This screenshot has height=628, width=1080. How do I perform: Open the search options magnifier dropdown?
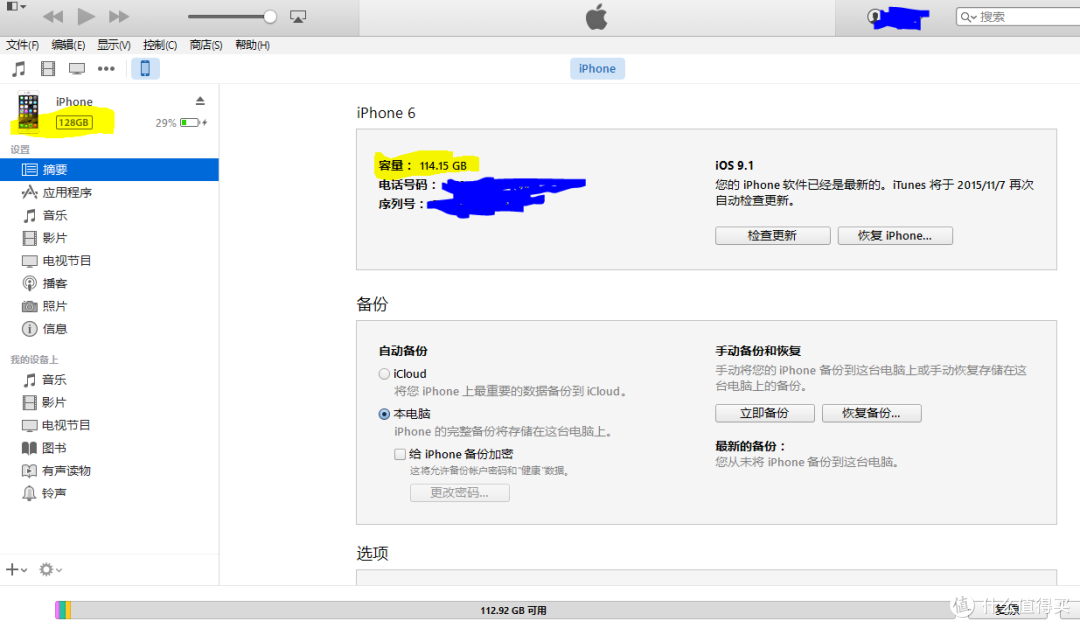968,17
